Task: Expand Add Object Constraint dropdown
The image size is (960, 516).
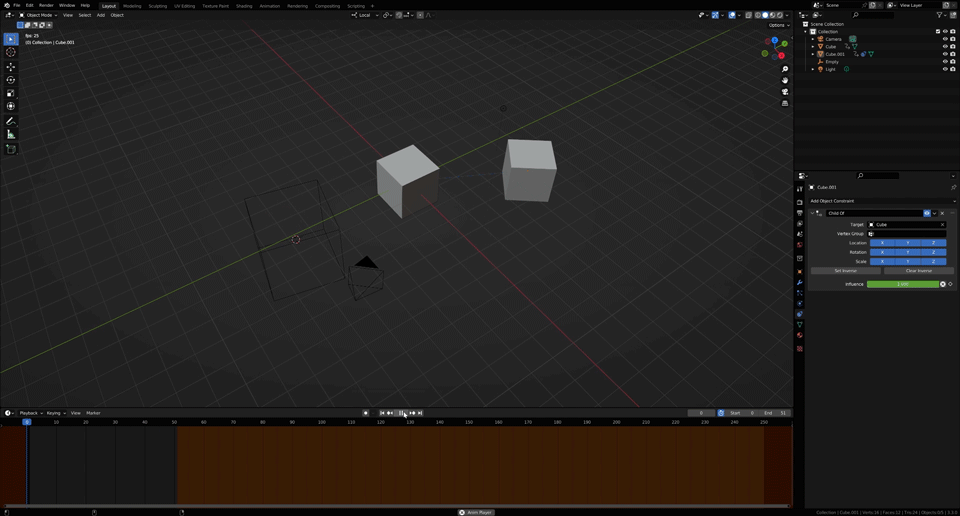Action: click(882, 201)
